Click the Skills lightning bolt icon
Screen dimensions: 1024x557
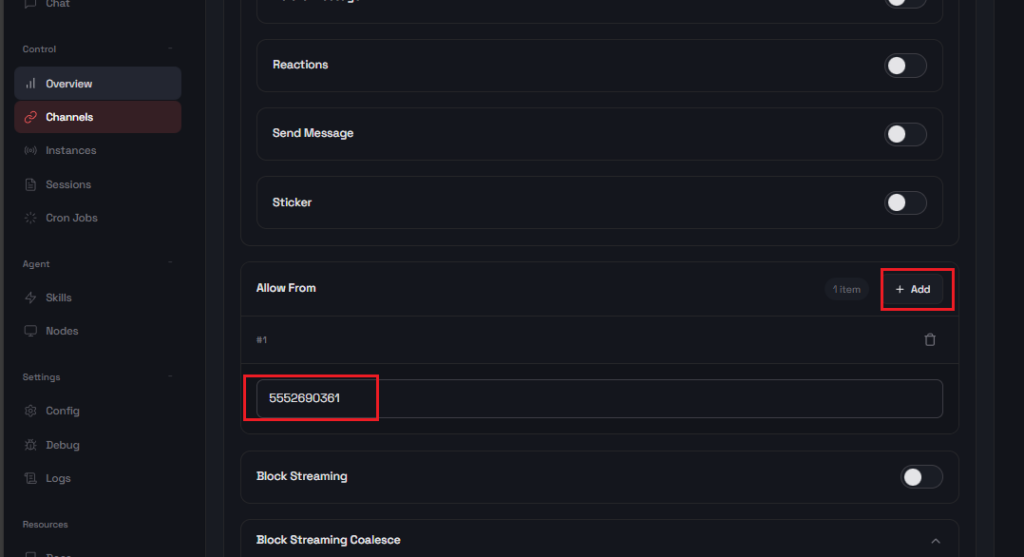pos(30,298)
